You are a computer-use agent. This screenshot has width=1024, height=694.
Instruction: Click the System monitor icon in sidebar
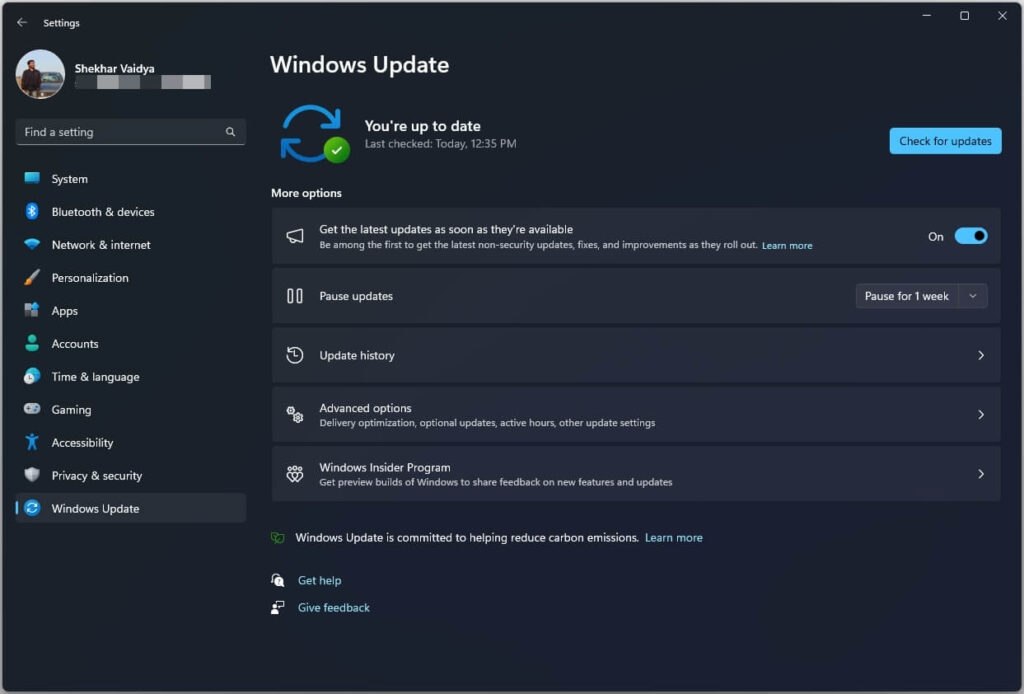click(x=32, y=178)
